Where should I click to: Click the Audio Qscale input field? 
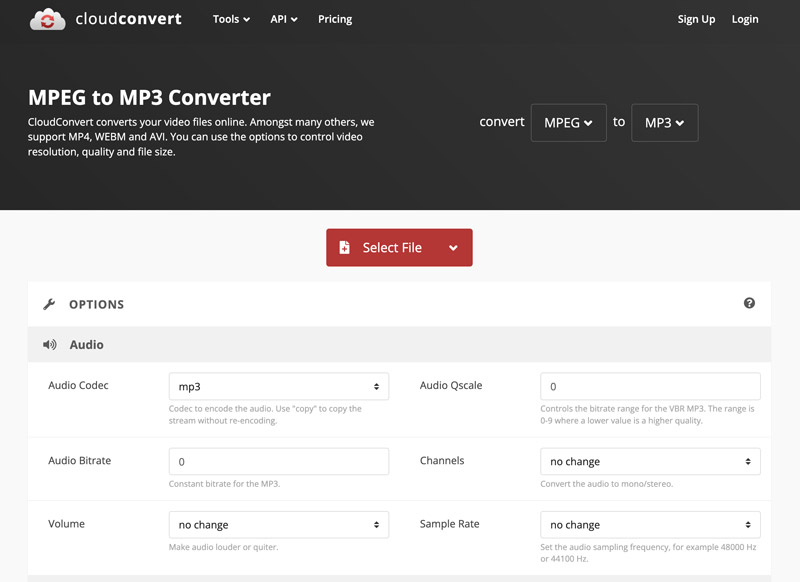(650, 386)
